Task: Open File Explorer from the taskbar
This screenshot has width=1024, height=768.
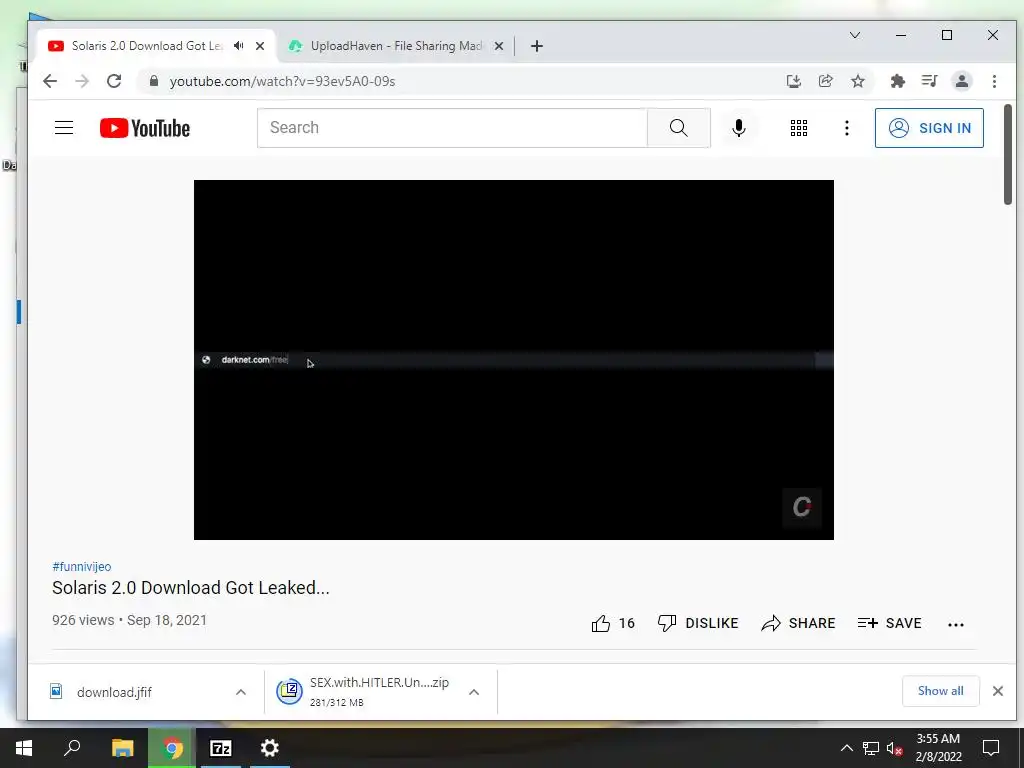Action: coord(122,748)
